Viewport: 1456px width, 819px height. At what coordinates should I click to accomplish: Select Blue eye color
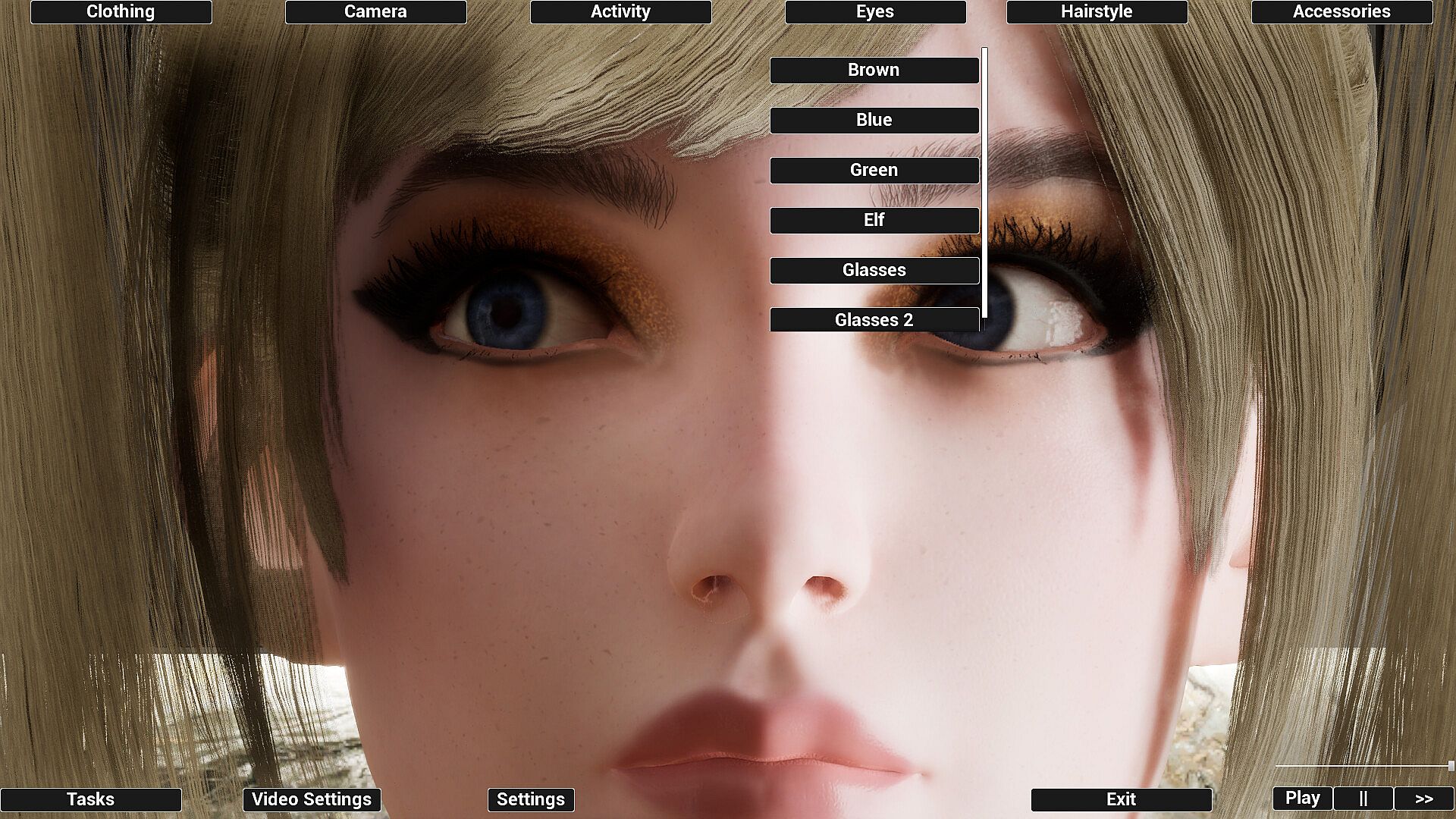tap(874, 121)
